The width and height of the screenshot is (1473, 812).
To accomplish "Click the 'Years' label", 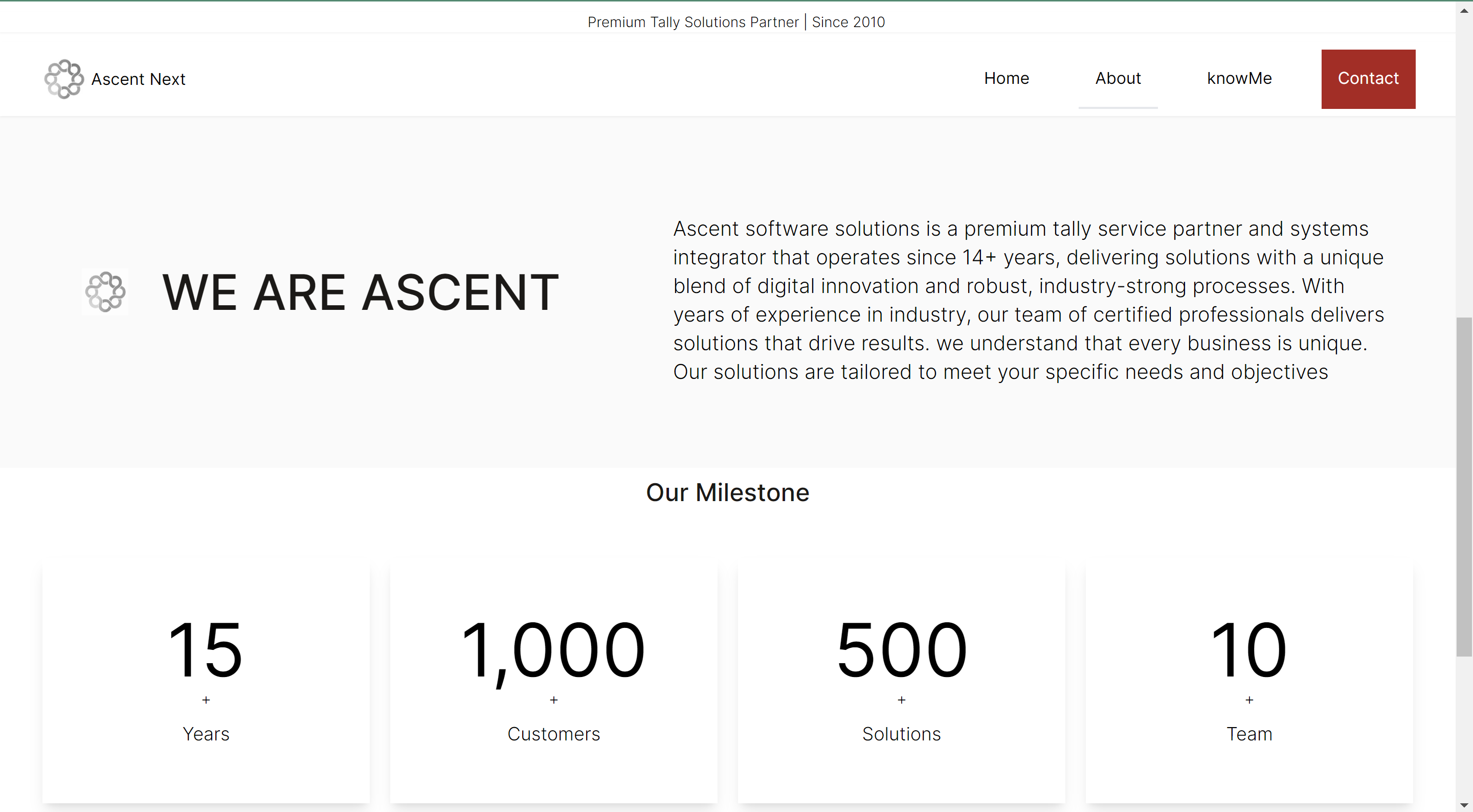I will [x=206, y=734].
